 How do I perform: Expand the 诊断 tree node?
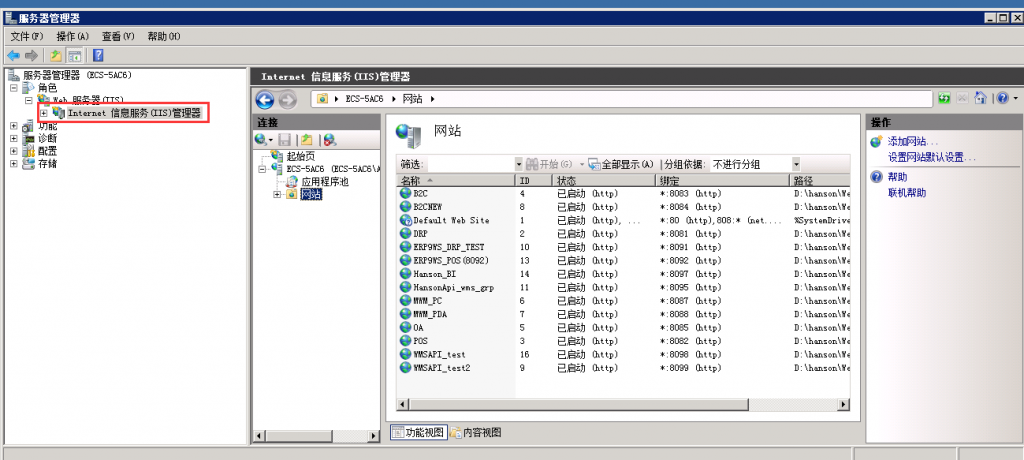(14, 139)
